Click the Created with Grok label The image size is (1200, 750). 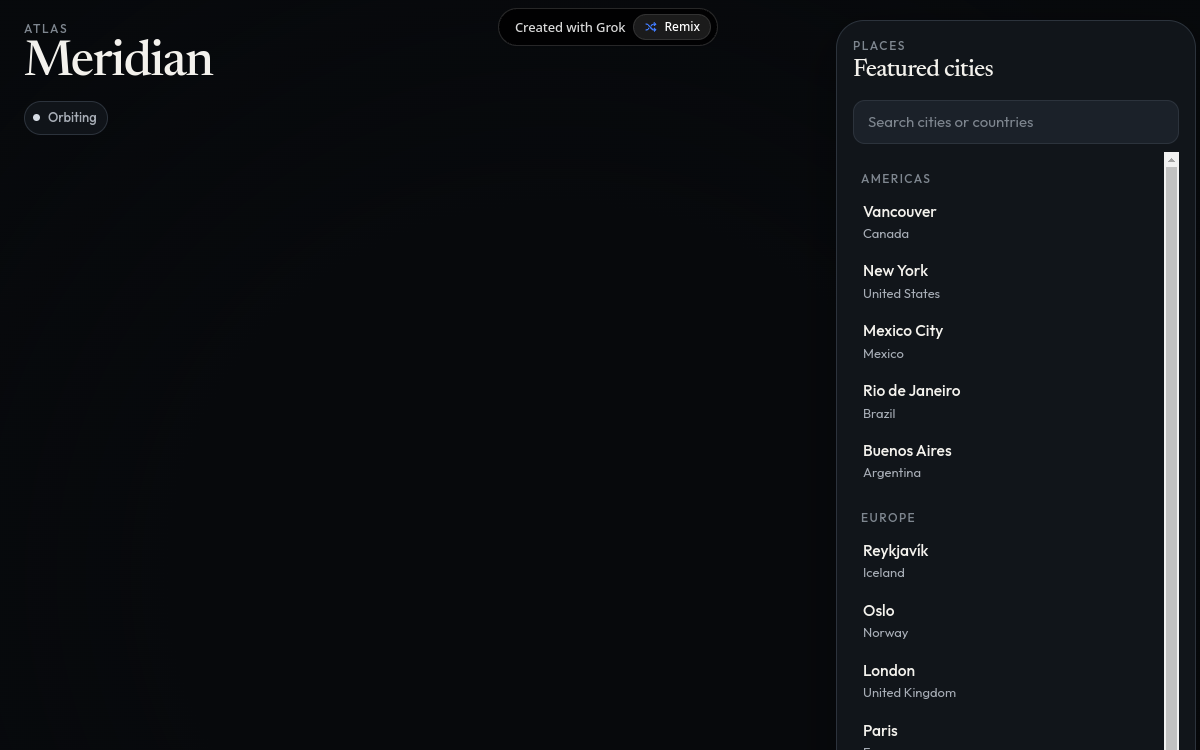pyautogui.click(x=570, y=27)
